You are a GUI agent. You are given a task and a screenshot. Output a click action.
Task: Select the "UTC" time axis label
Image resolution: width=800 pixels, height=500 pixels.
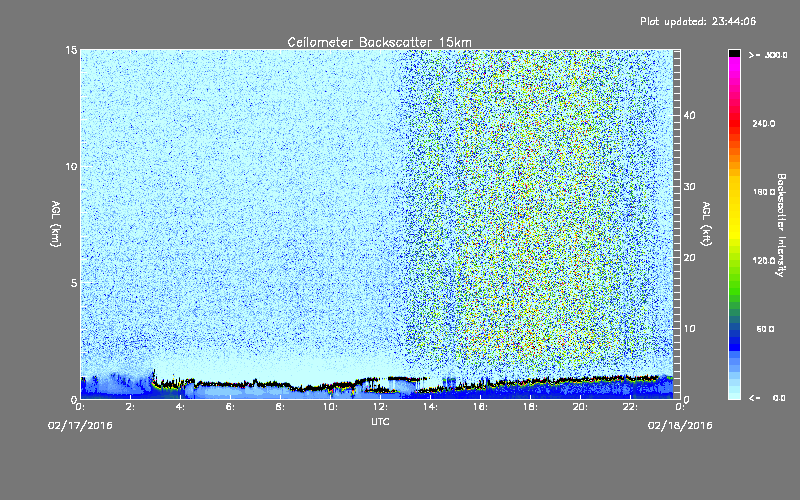tap(380, 421)
